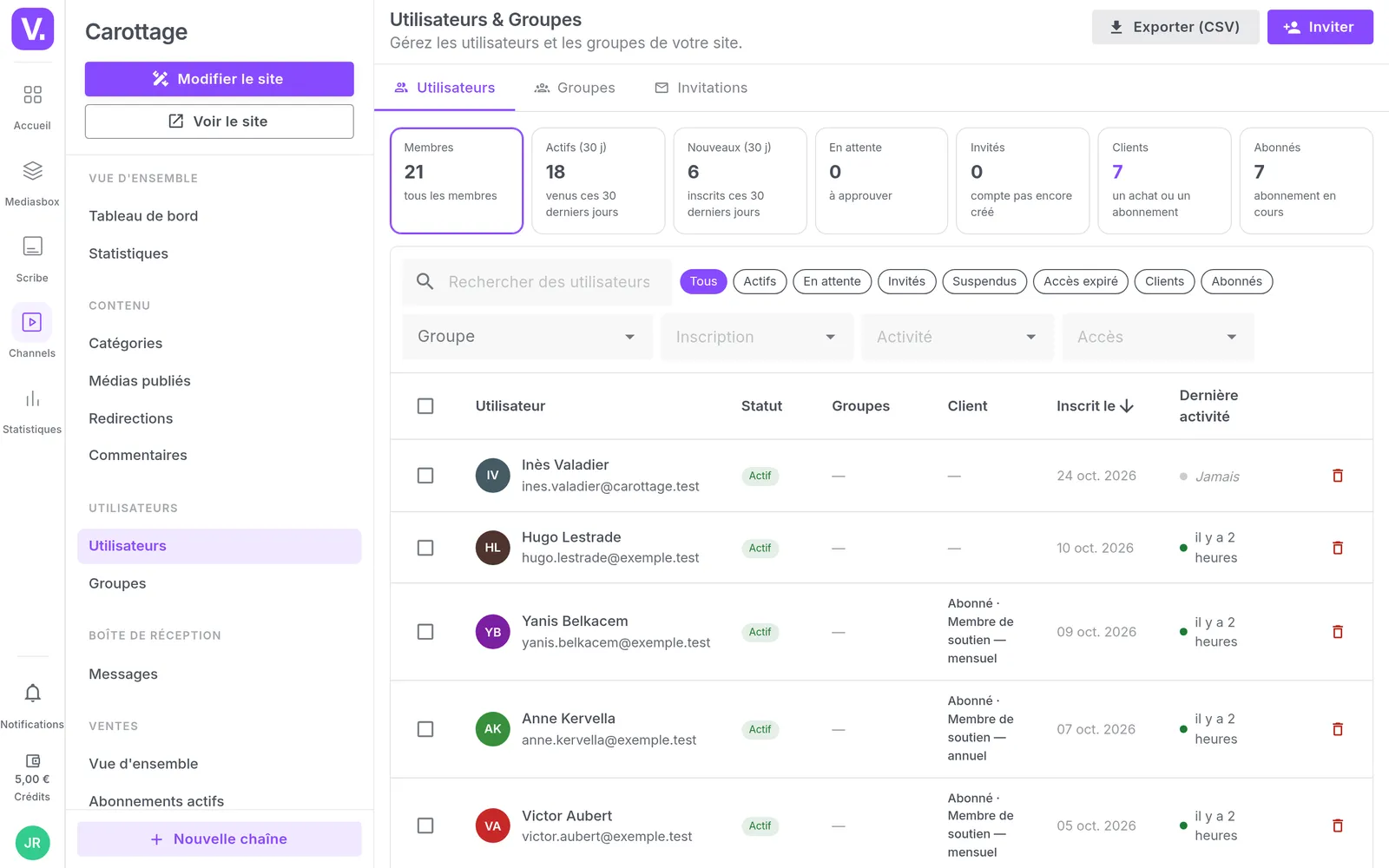Select the Utilisateurs tab

[x=444, y=88]
